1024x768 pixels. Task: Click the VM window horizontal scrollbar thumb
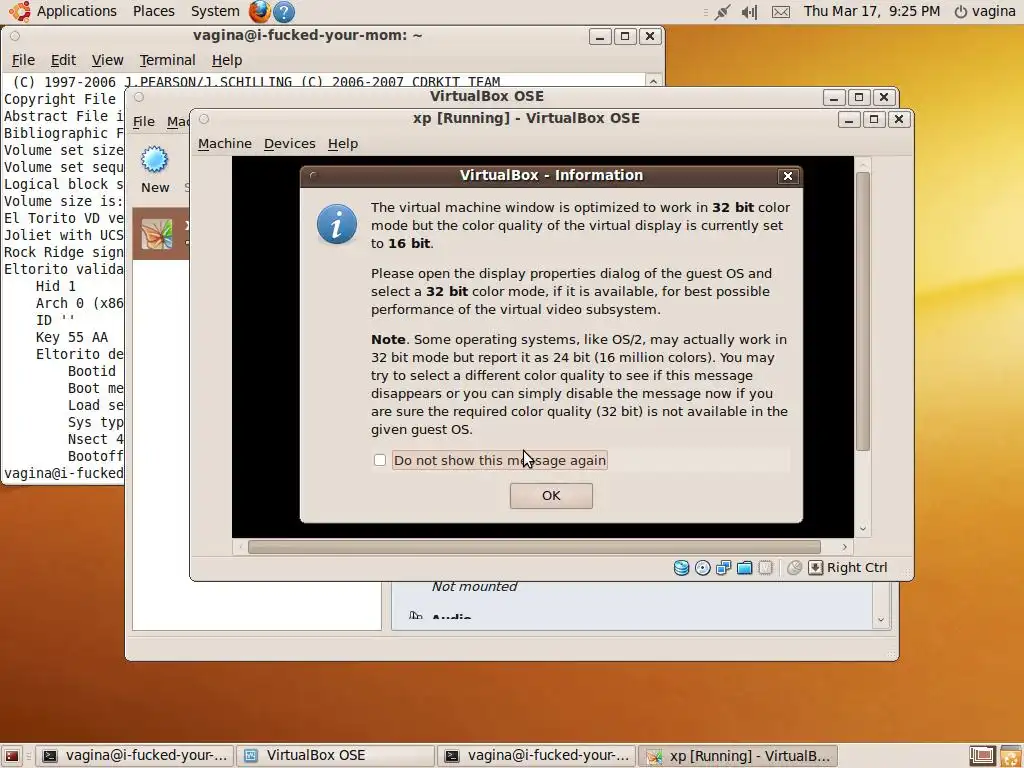[x=534, y=547]
